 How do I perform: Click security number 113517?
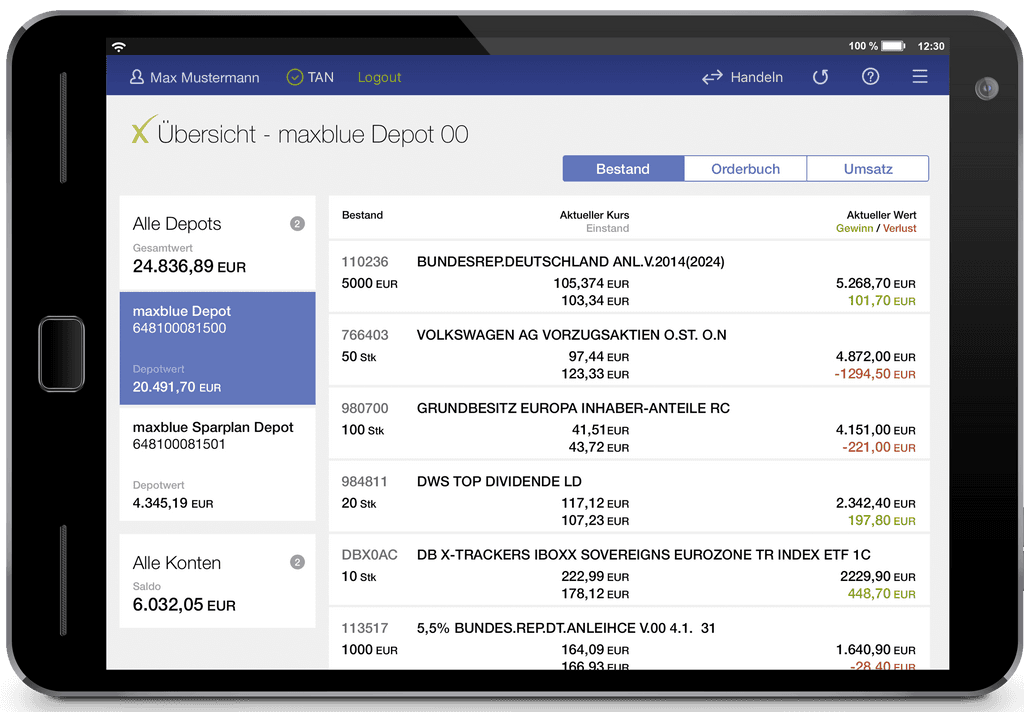point(365,628)
